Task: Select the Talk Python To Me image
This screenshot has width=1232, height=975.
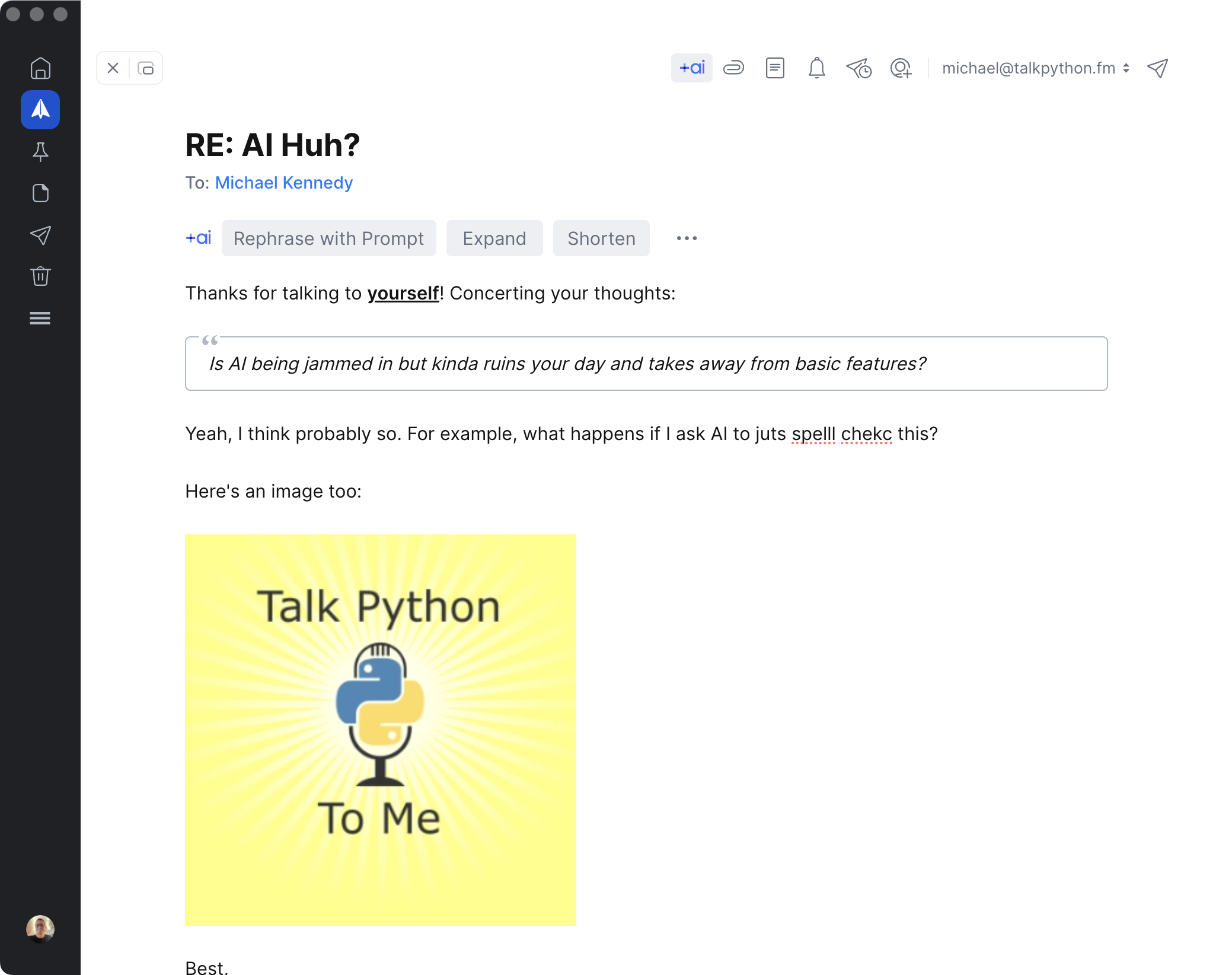Action: tap(380, 729)
